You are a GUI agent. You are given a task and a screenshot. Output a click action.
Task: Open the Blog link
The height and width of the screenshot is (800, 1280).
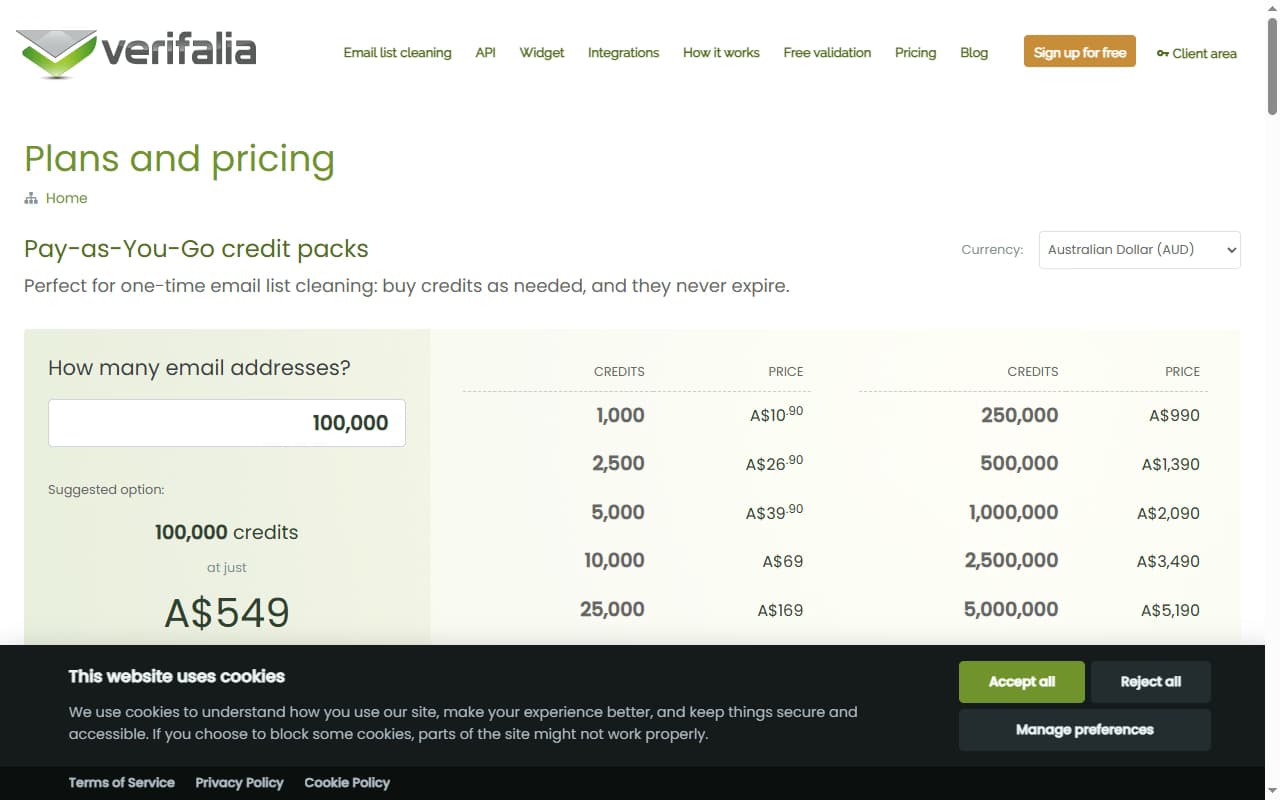pos(974,53)
